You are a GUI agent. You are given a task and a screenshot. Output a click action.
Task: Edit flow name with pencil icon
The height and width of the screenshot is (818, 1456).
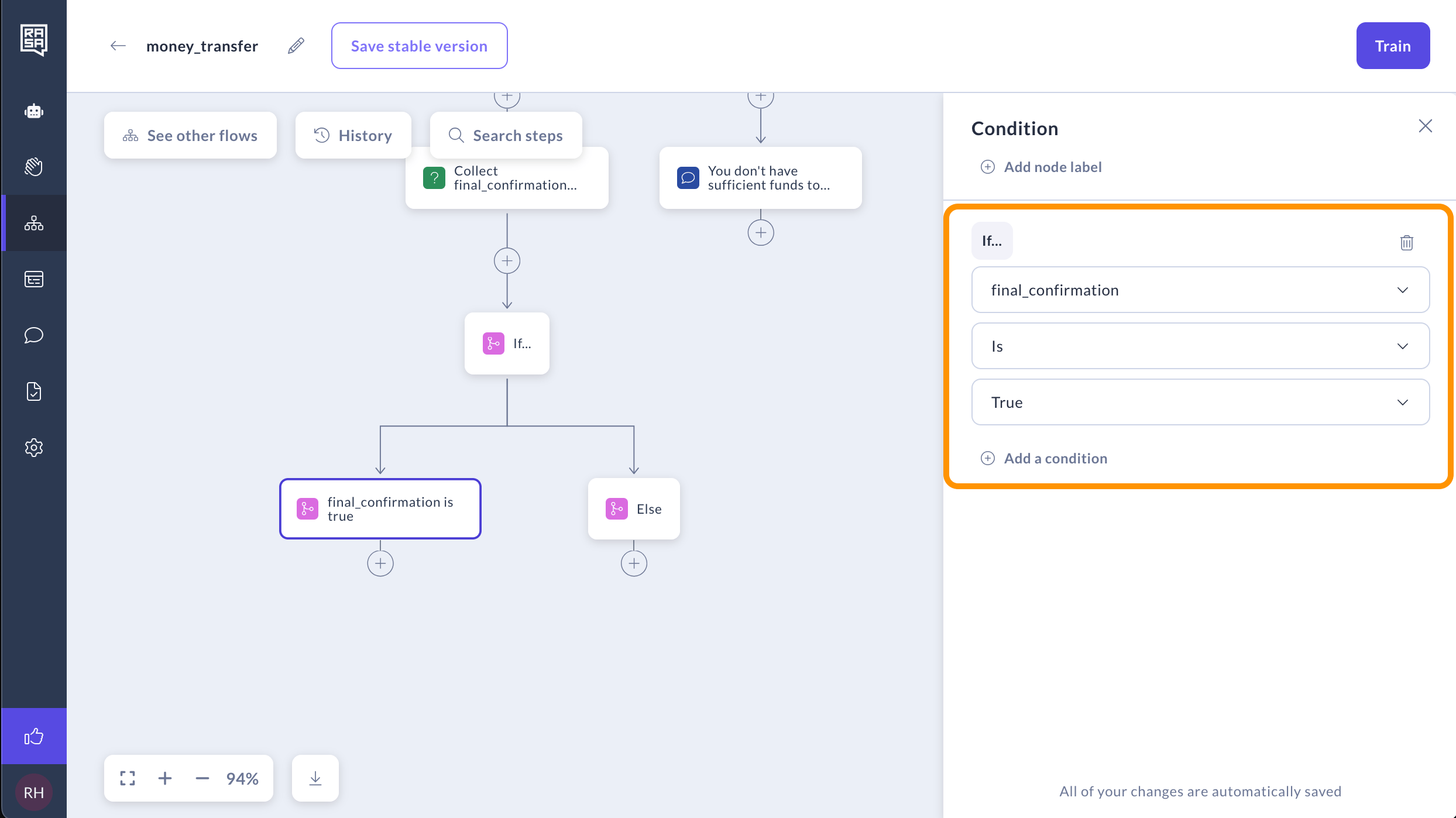(x=296, y=46)
